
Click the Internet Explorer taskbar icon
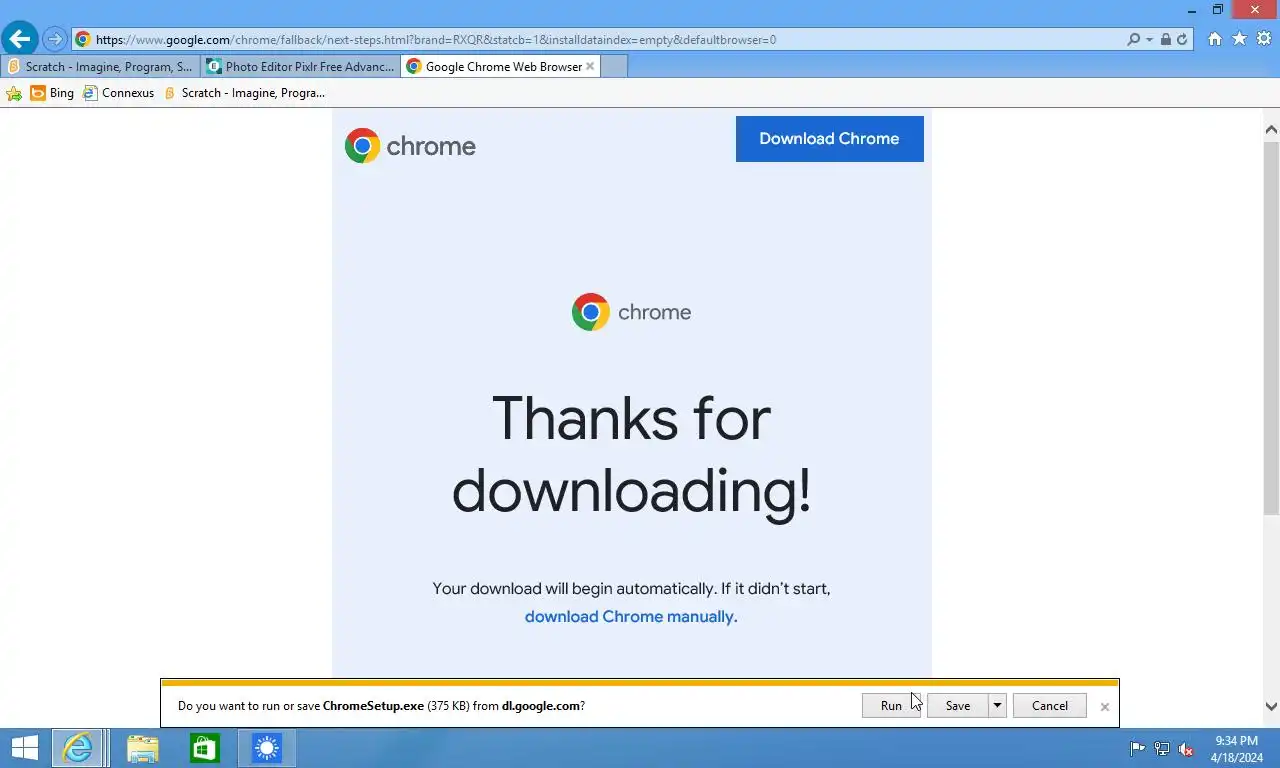point(77,748)
